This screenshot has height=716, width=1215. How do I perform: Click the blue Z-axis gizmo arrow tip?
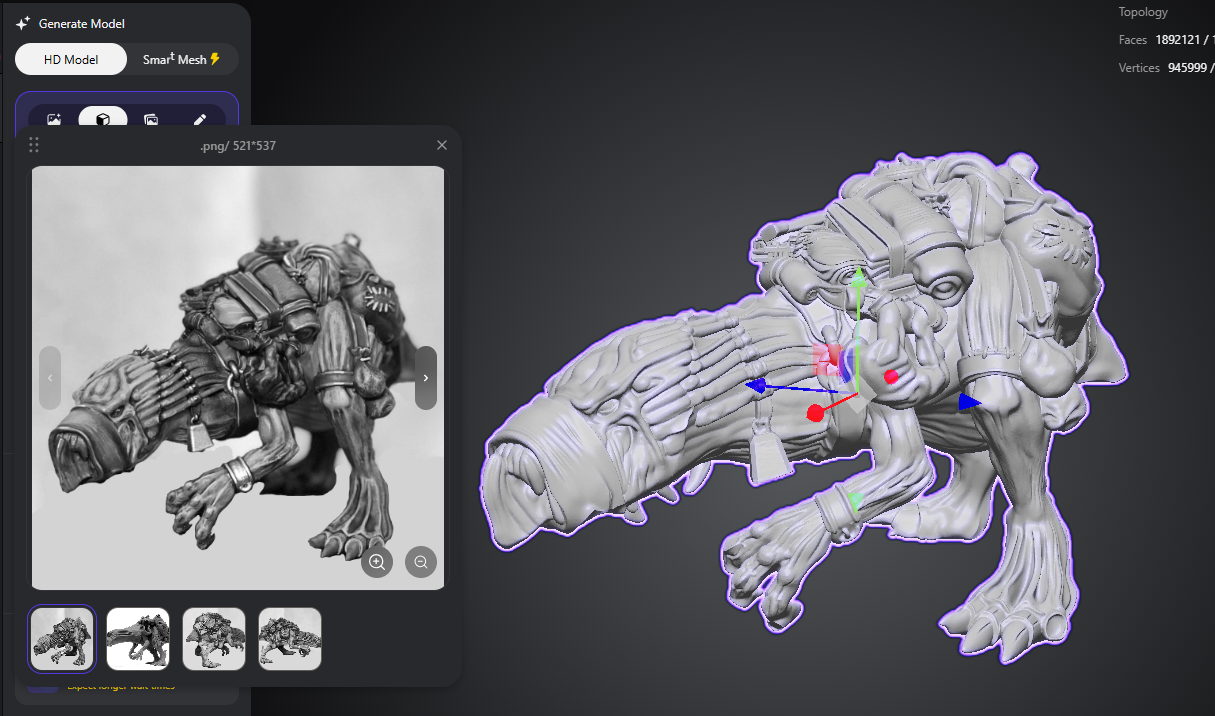coord(757,385)
